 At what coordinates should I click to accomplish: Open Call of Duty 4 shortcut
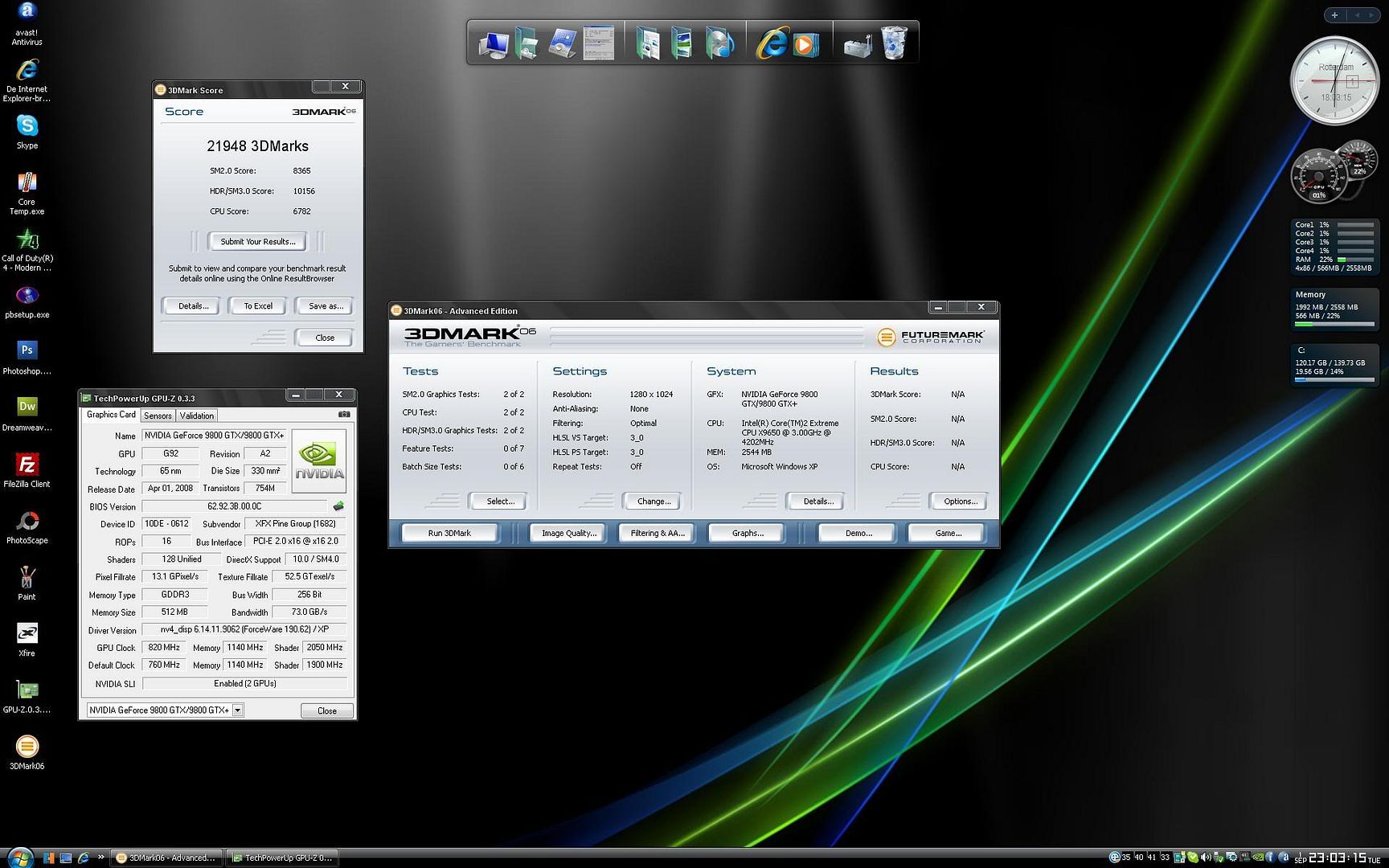click(27, 250)
